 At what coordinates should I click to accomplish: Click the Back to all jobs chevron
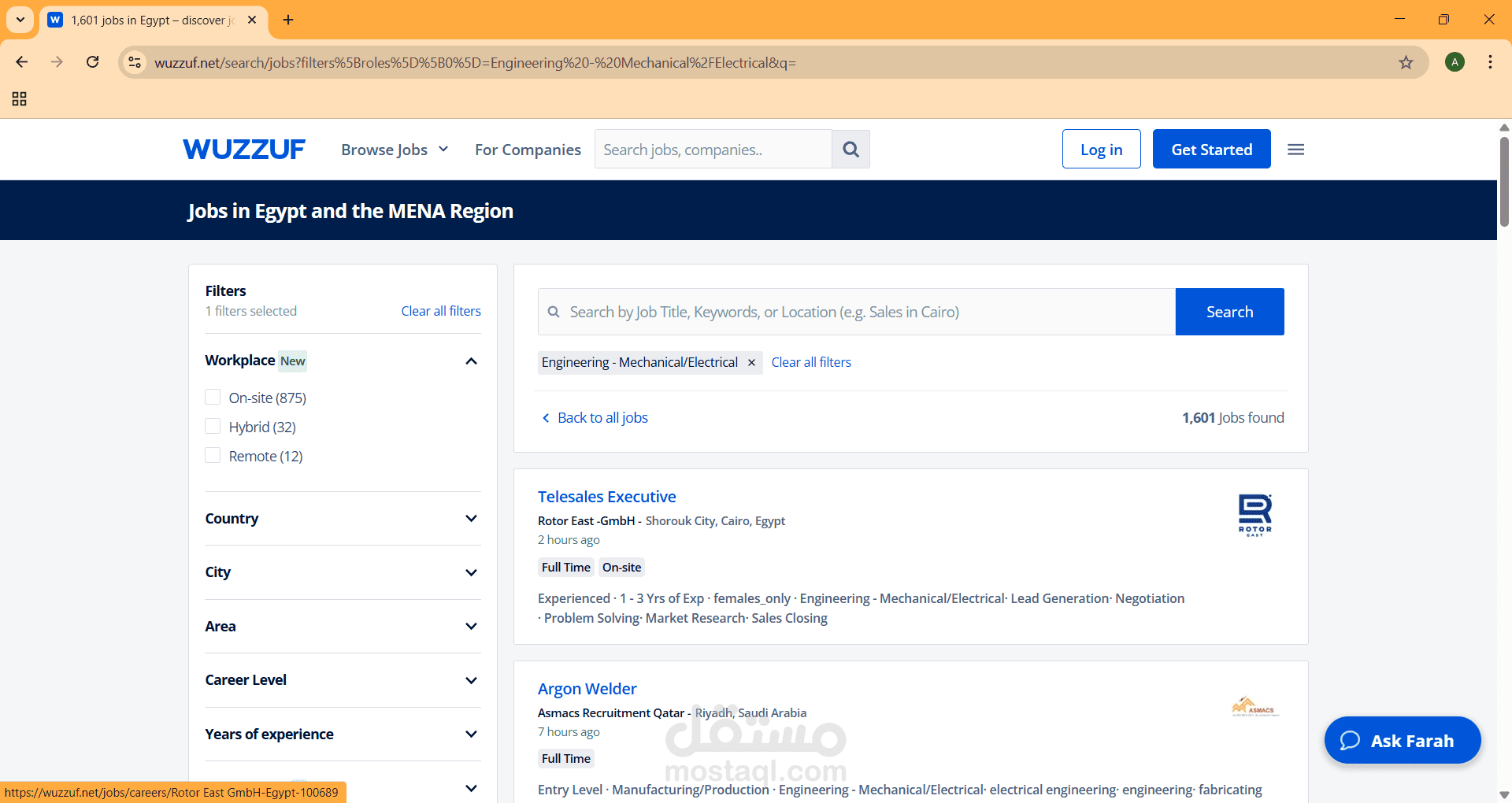point(546,418)
